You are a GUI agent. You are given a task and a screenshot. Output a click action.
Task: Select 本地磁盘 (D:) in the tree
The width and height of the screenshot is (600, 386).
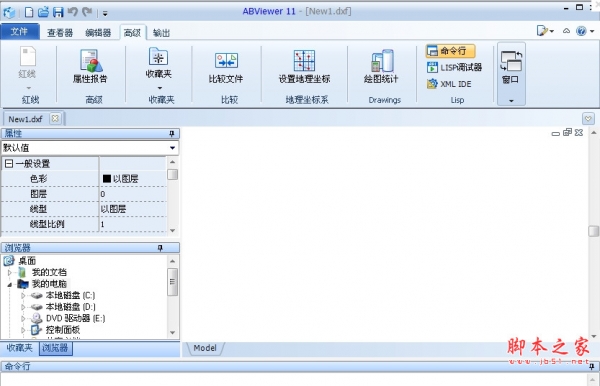tap(70, 307)
